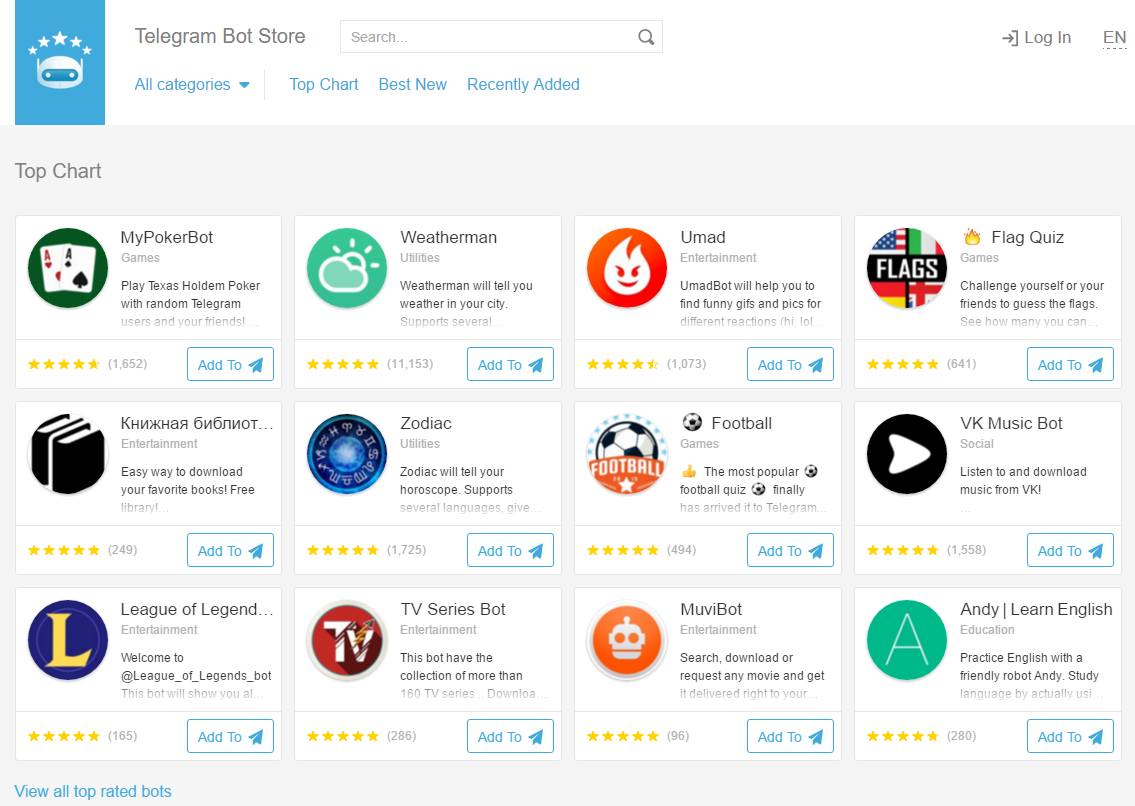Viewport: 1135px width, 806px height.
Task: Click the Utilities category under Zodiac
Action: coord(420,444)
